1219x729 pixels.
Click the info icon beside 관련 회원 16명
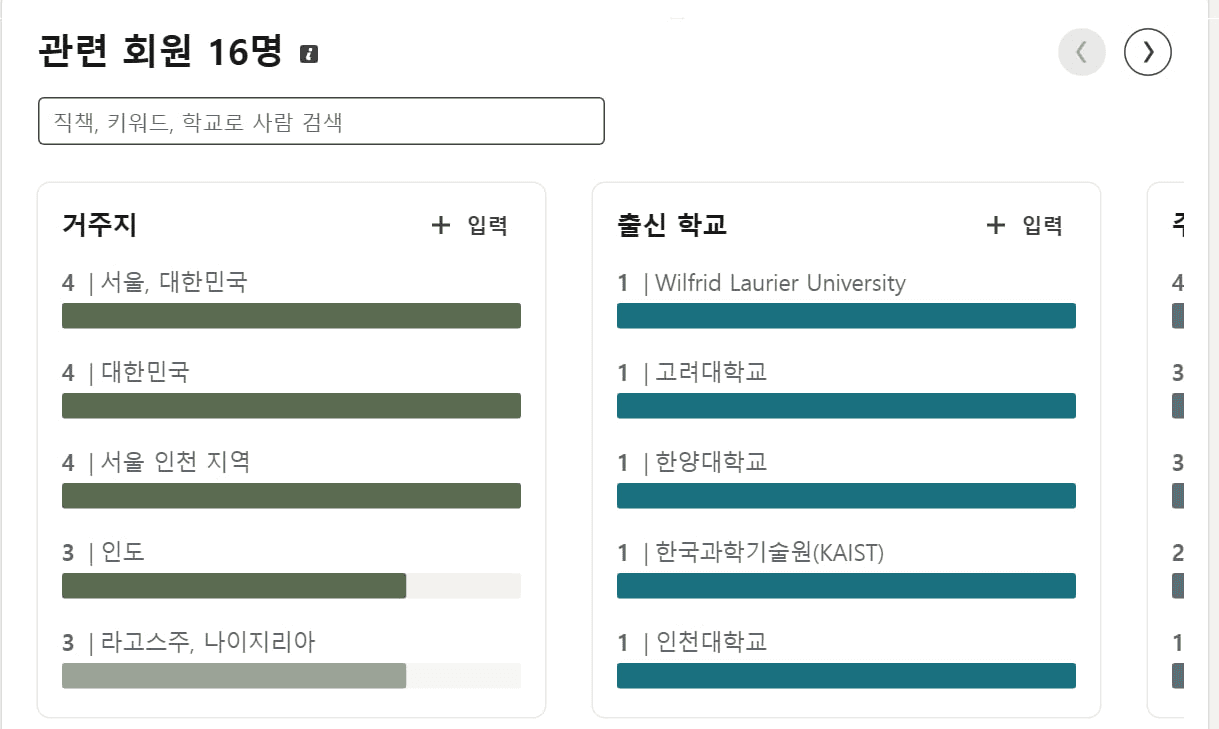(309, 54)
